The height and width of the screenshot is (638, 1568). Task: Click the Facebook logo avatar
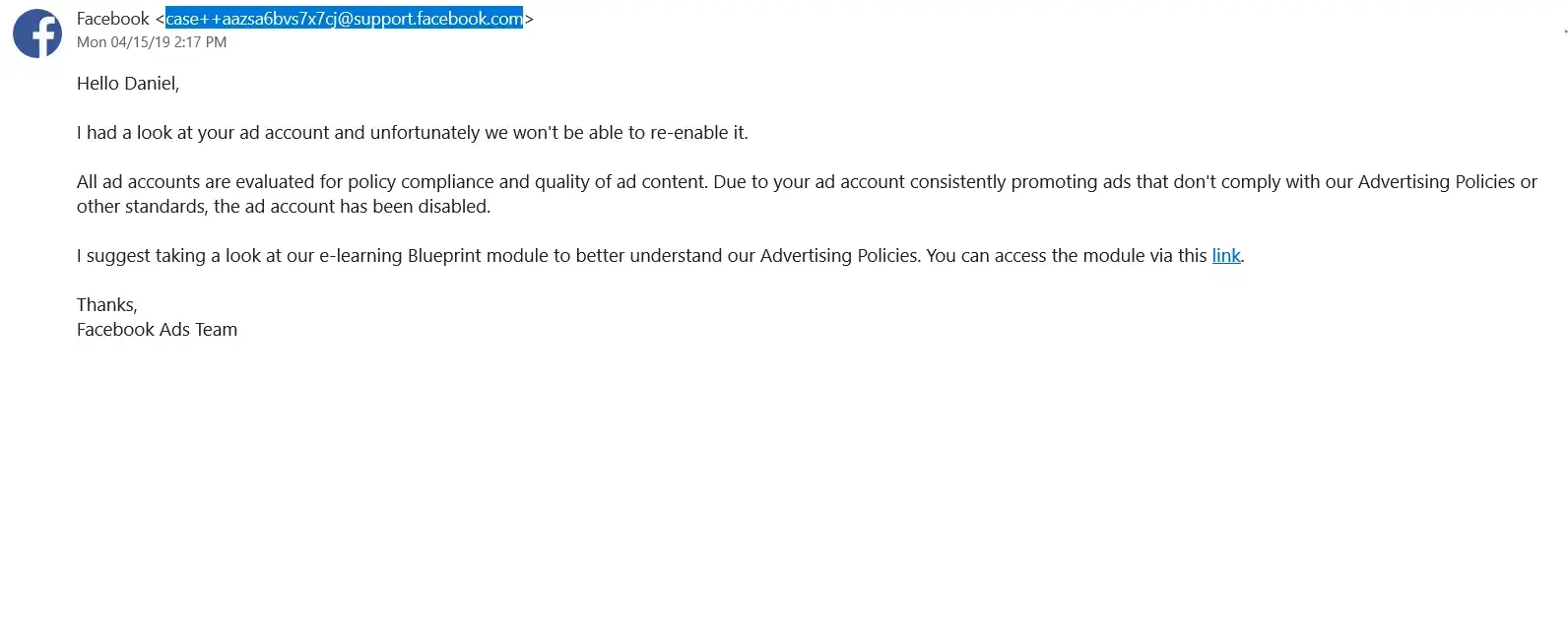(x=37, y=33)
